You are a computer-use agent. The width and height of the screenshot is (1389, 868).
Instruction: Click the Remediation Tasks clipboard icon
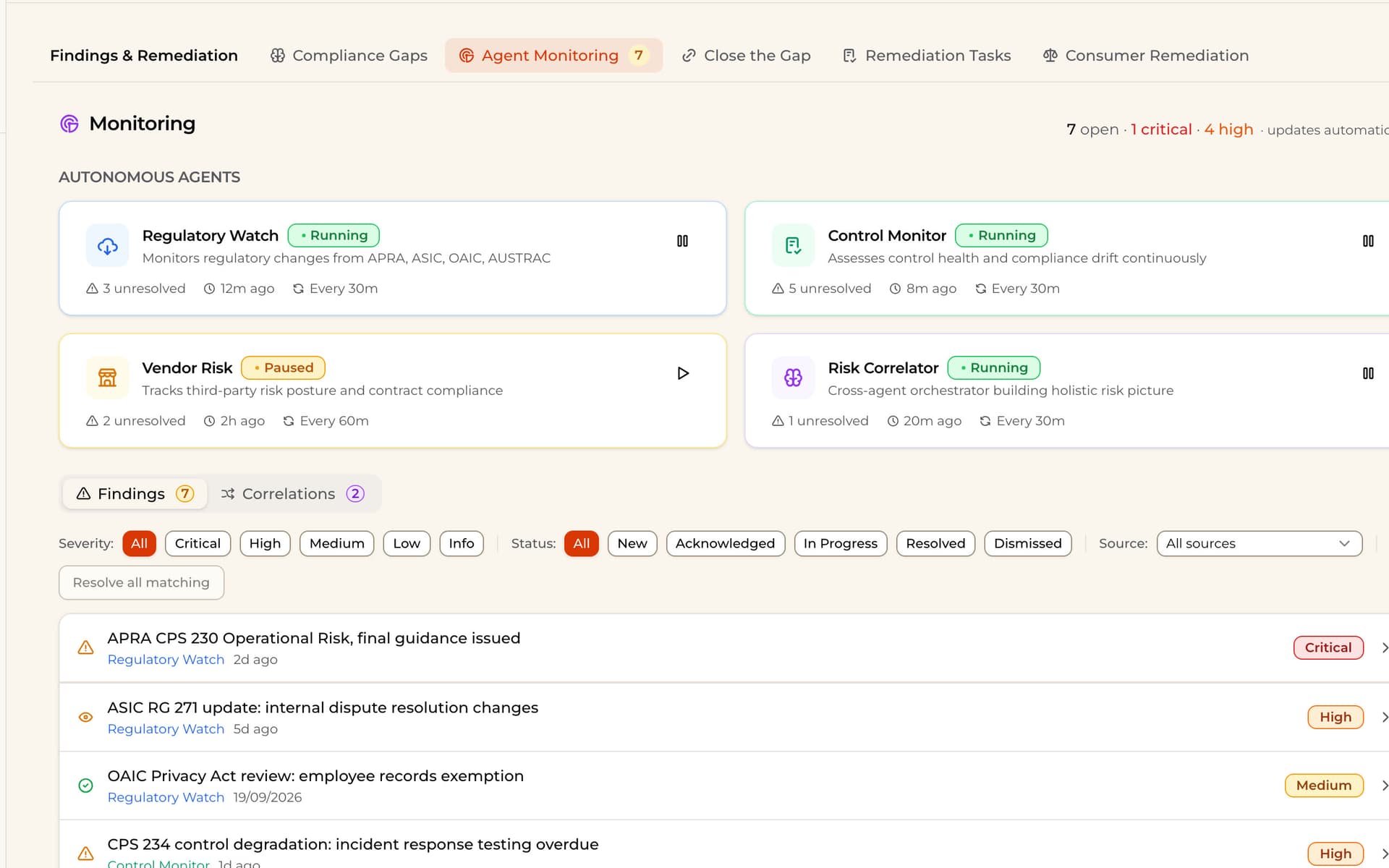pyautogui.click(x=850, y=56)
